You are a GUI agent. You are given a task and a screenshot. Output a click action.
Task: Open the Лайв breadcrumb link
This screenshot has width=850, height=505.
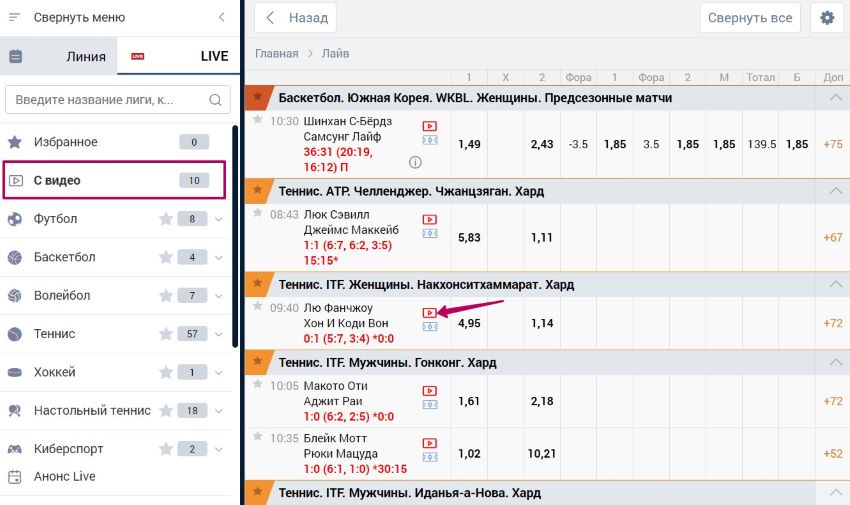[x=336, y=54]
